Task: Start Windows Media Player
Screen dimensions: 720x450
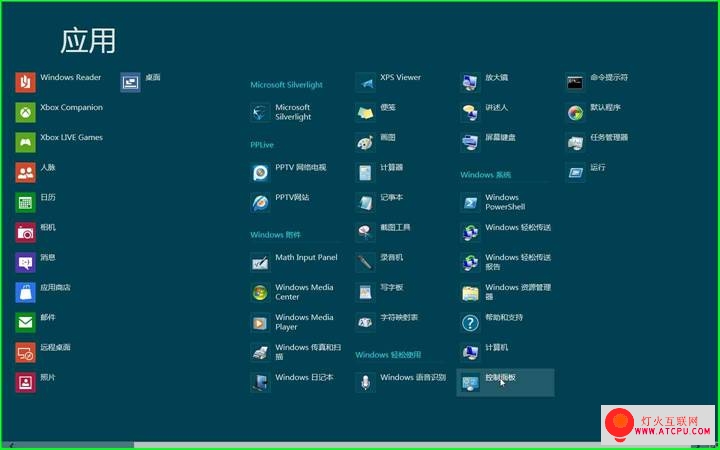Action: point(292,322)
